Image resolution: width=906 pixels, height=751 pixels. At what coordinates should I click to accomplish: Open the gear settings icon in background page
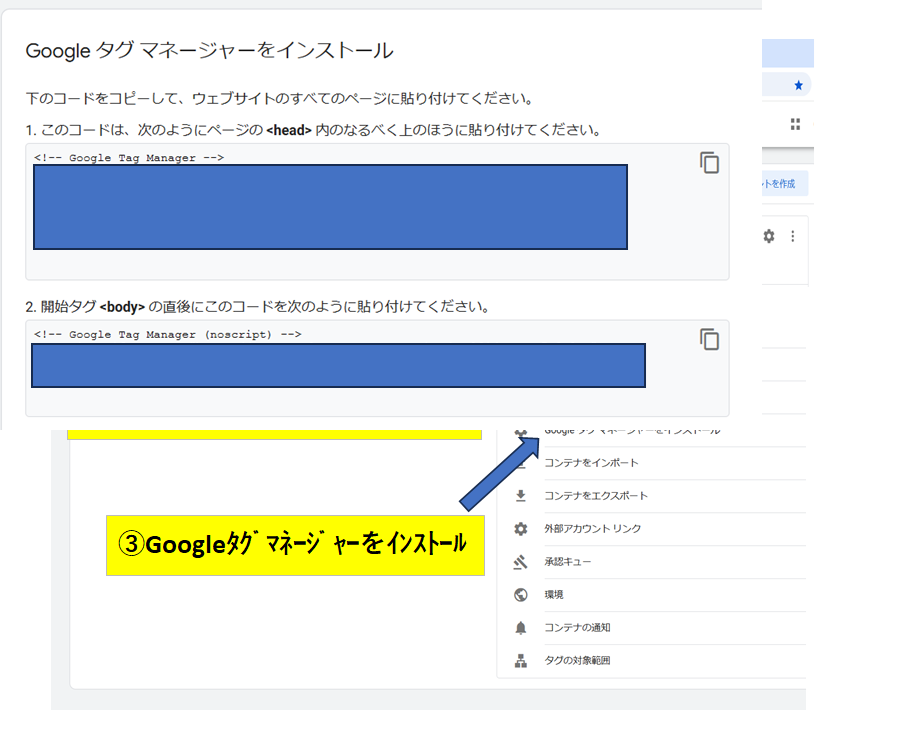(768, 236)
